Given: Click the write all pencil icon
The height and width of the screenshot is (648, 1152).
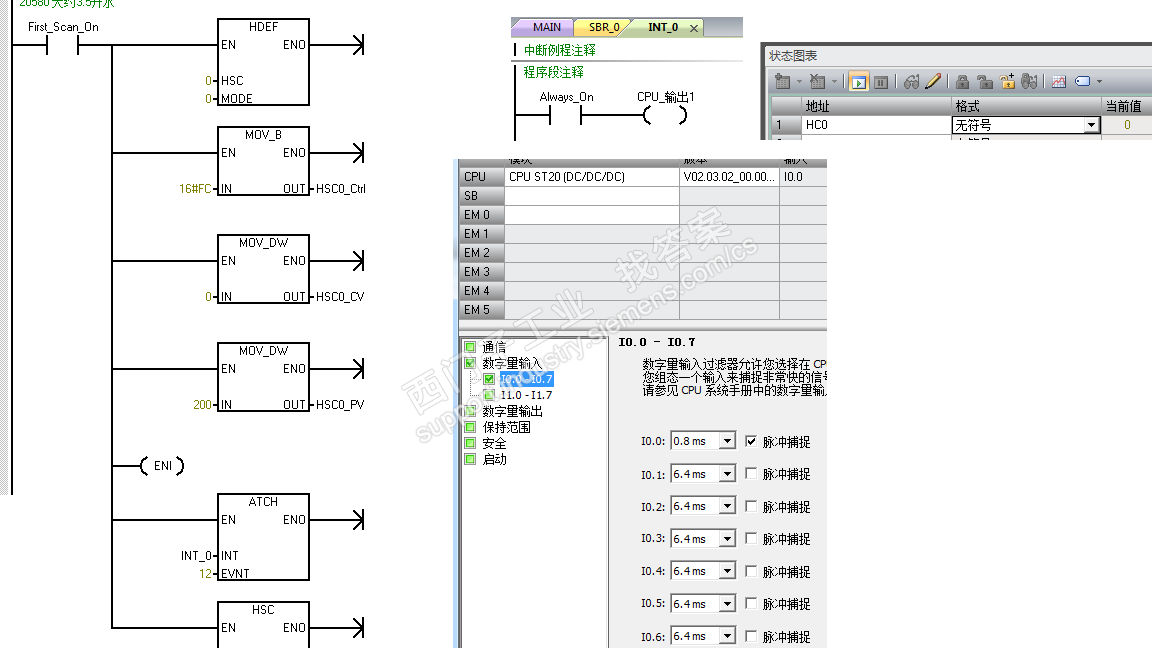Looking at the screenshot, I should (933, 82).
